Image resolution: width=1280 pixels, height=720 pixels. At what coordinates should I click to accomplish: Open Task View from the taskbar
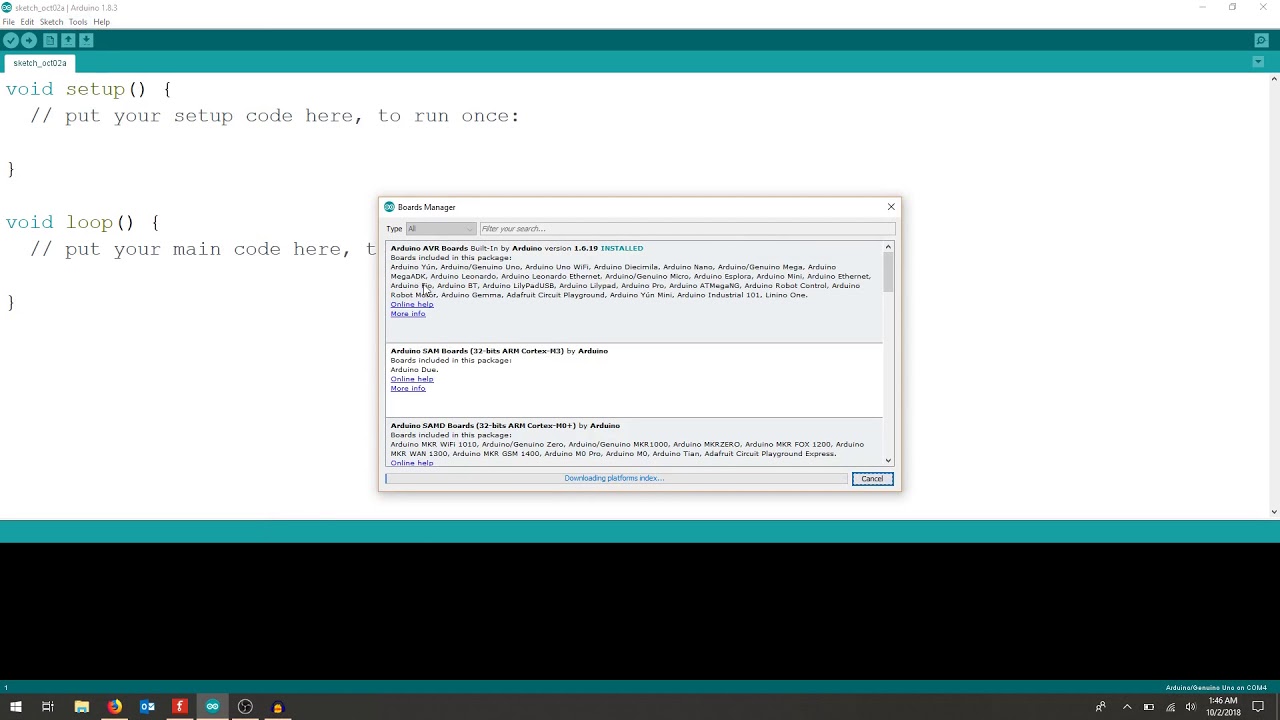coord(48,707)
